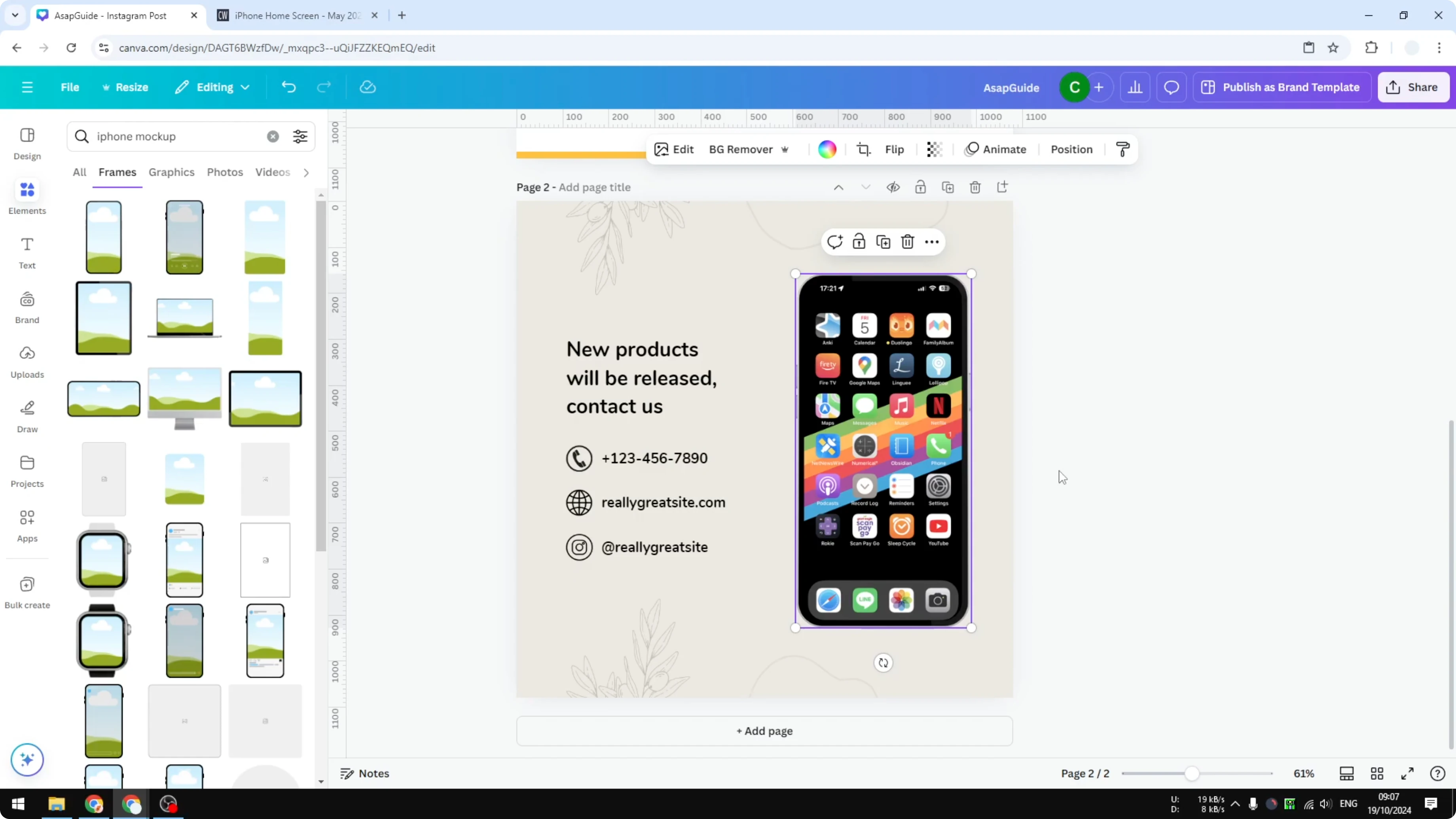1456x819 pixels.
Task: Select the Text panel in sidebar
Action: tap(27, 252)
